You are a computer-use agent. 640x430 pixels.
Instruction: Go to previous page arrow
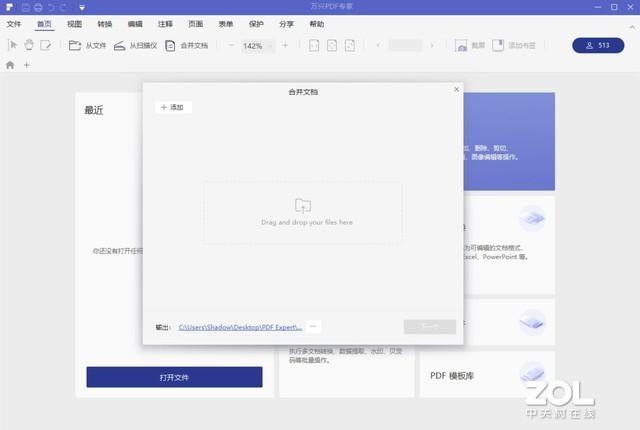coord(378,45)
